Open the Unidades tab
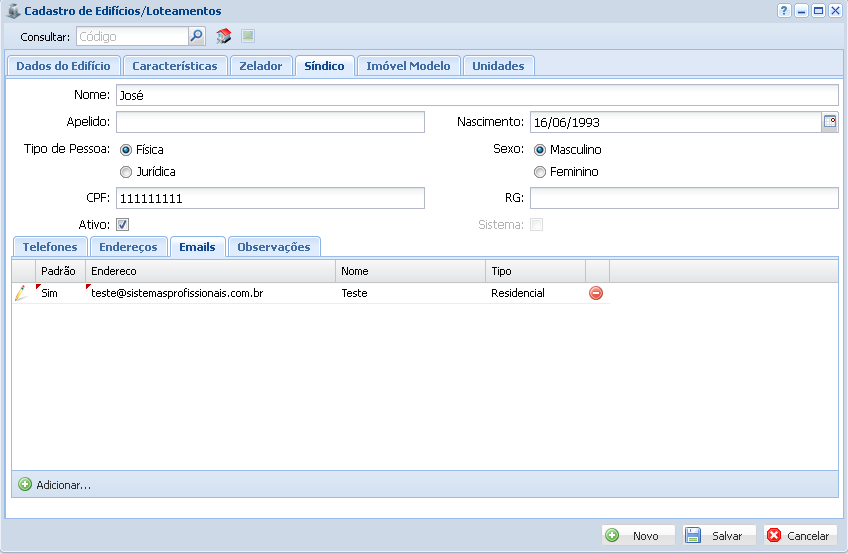 [498, 66]
